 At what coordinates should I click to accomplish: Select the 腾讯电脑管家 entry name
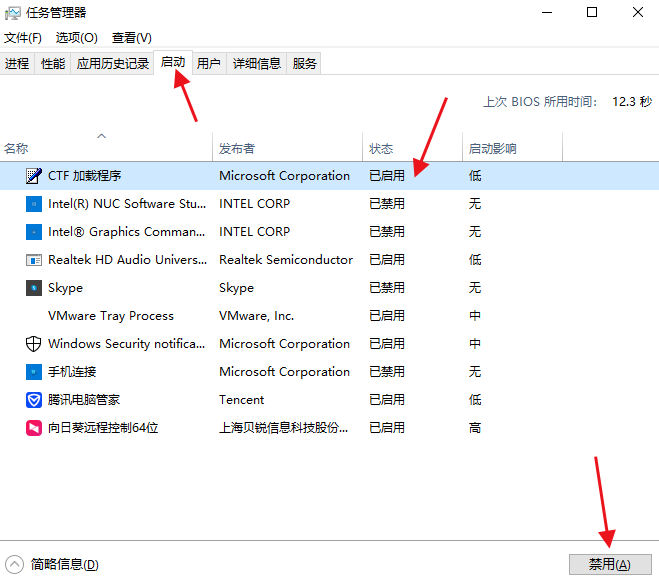tap(84, 400)
